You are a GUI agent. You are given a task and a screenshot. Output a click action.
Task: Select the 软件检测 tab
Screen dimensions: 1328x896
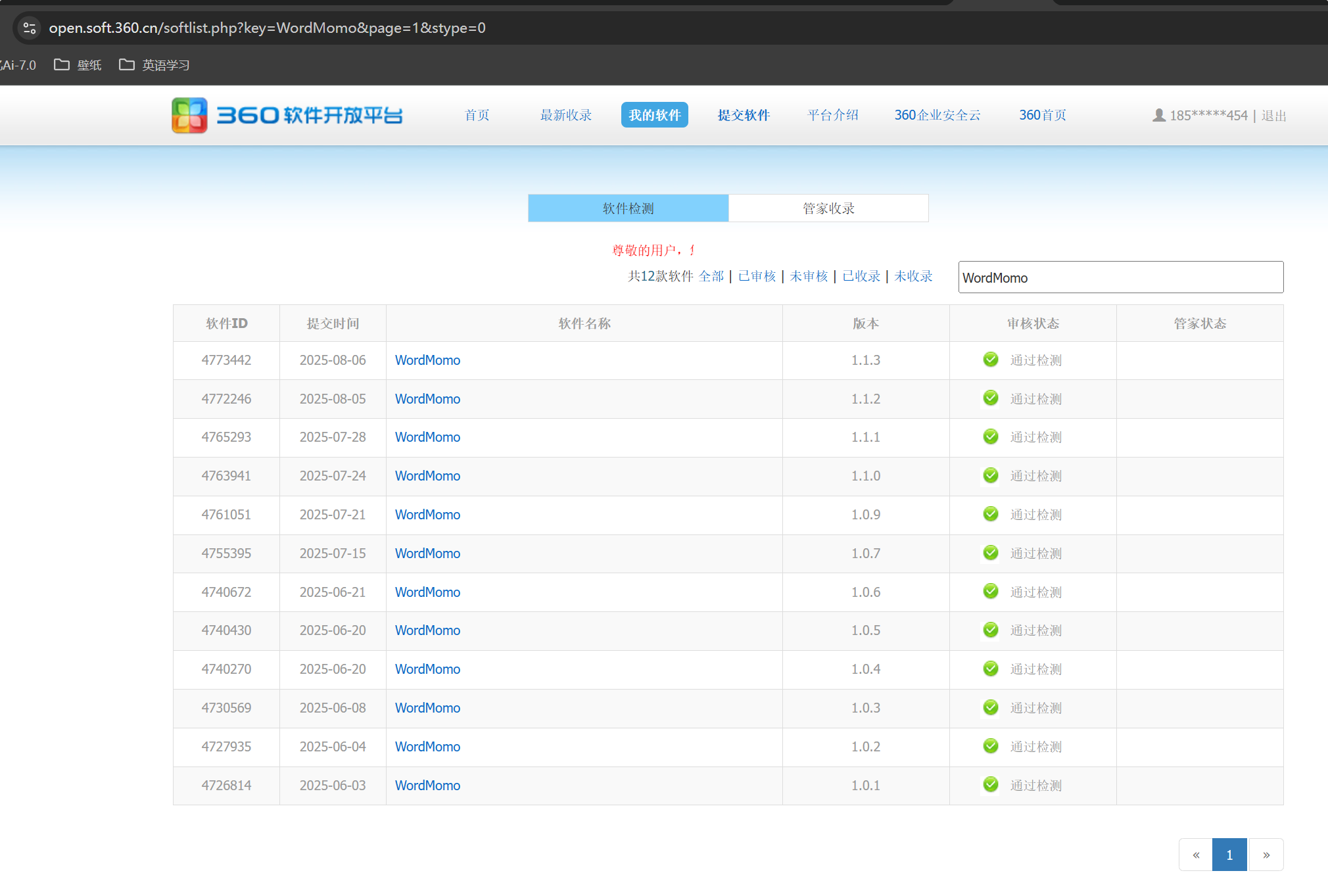pos(628,208)
